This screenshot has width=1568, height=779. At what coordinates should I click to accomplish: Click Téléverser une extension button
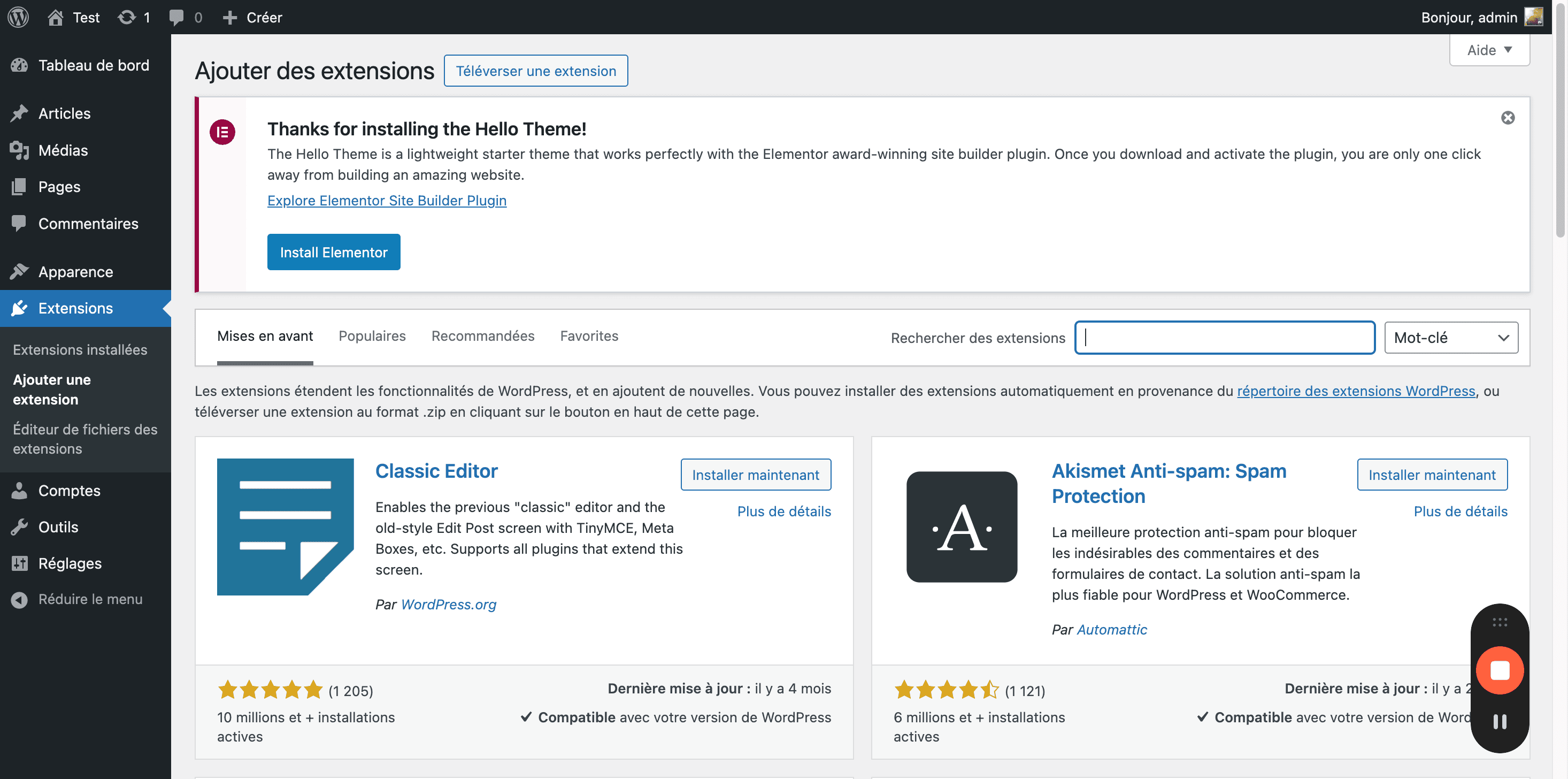(x=536, y=71)
